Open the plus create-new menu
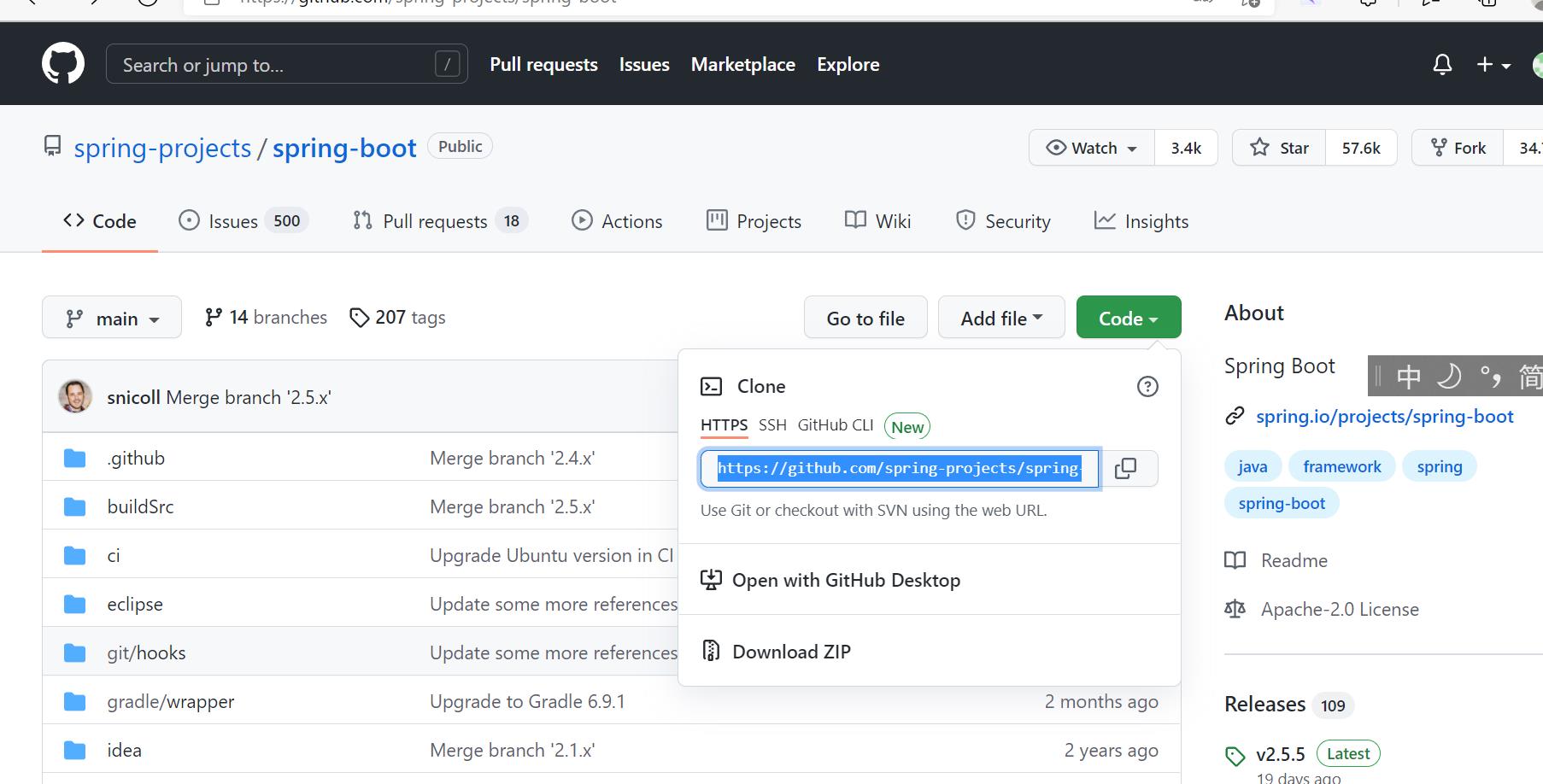Viewport: 1543px width, 784px height. [1493, 65]
